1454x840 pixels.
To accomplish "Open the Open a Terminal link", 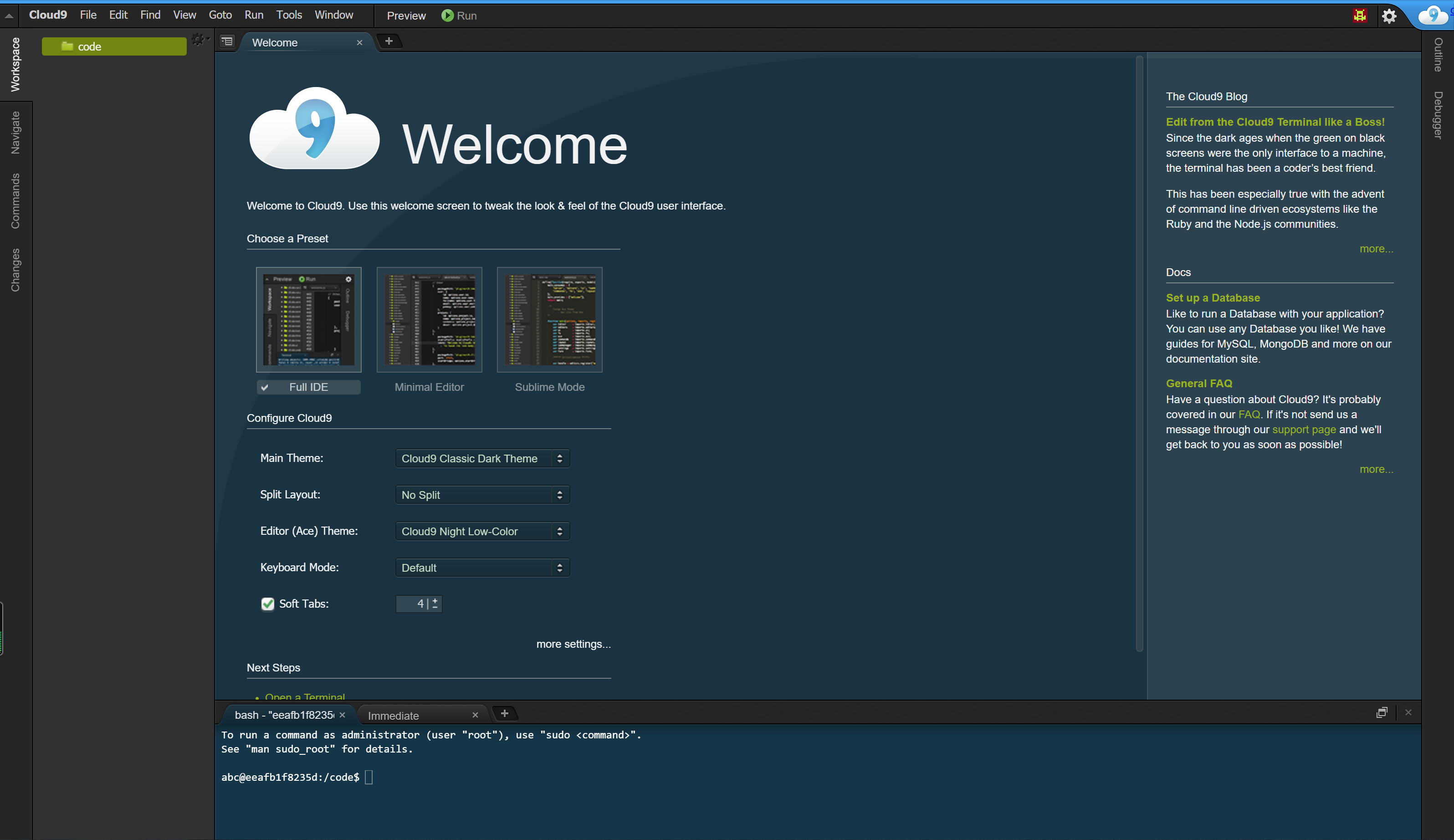I will click(x=305, y=697).
